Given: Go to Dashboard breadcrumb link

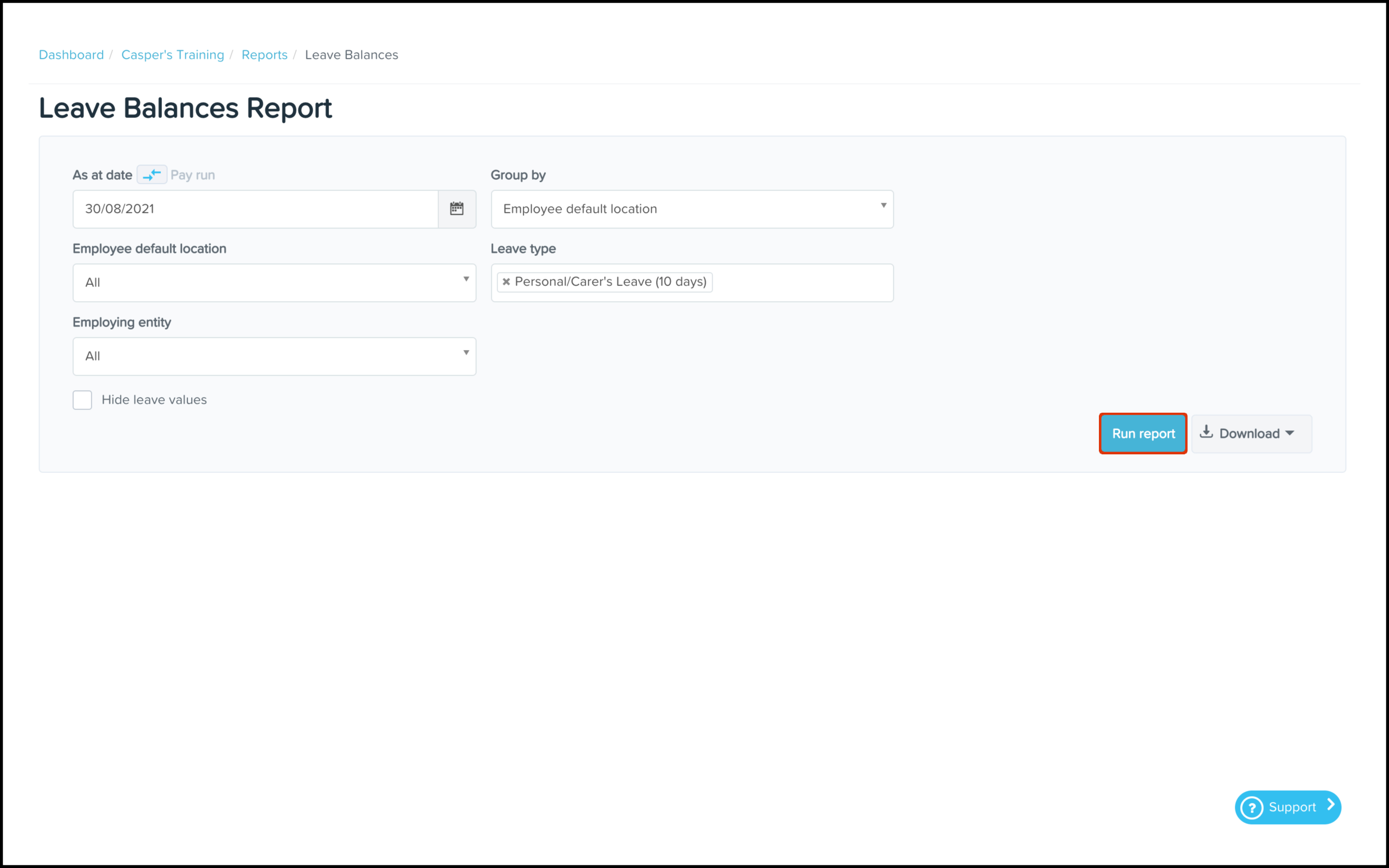Looking at the screenshot, I should [x=71, y=55].
